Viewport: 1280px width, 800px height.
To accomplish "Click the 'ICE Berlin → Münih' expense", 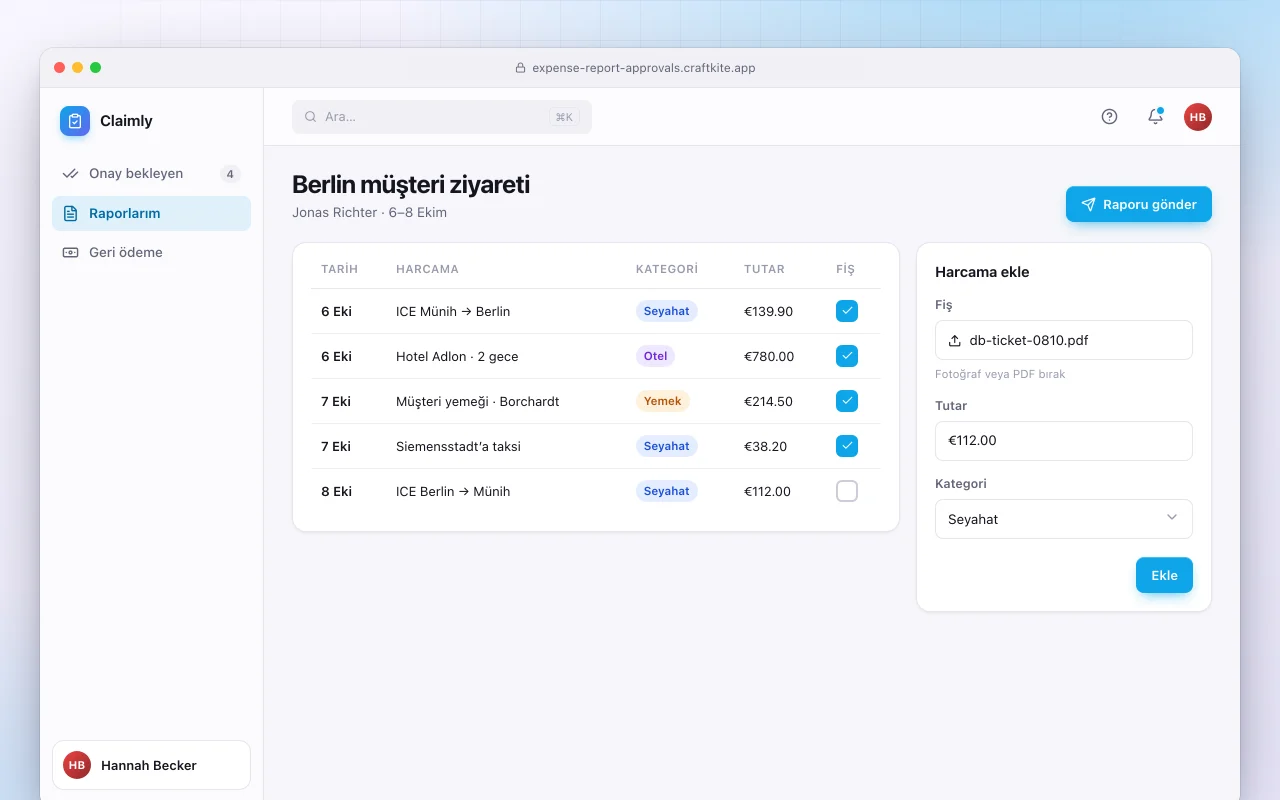I will tap(453, 492).
